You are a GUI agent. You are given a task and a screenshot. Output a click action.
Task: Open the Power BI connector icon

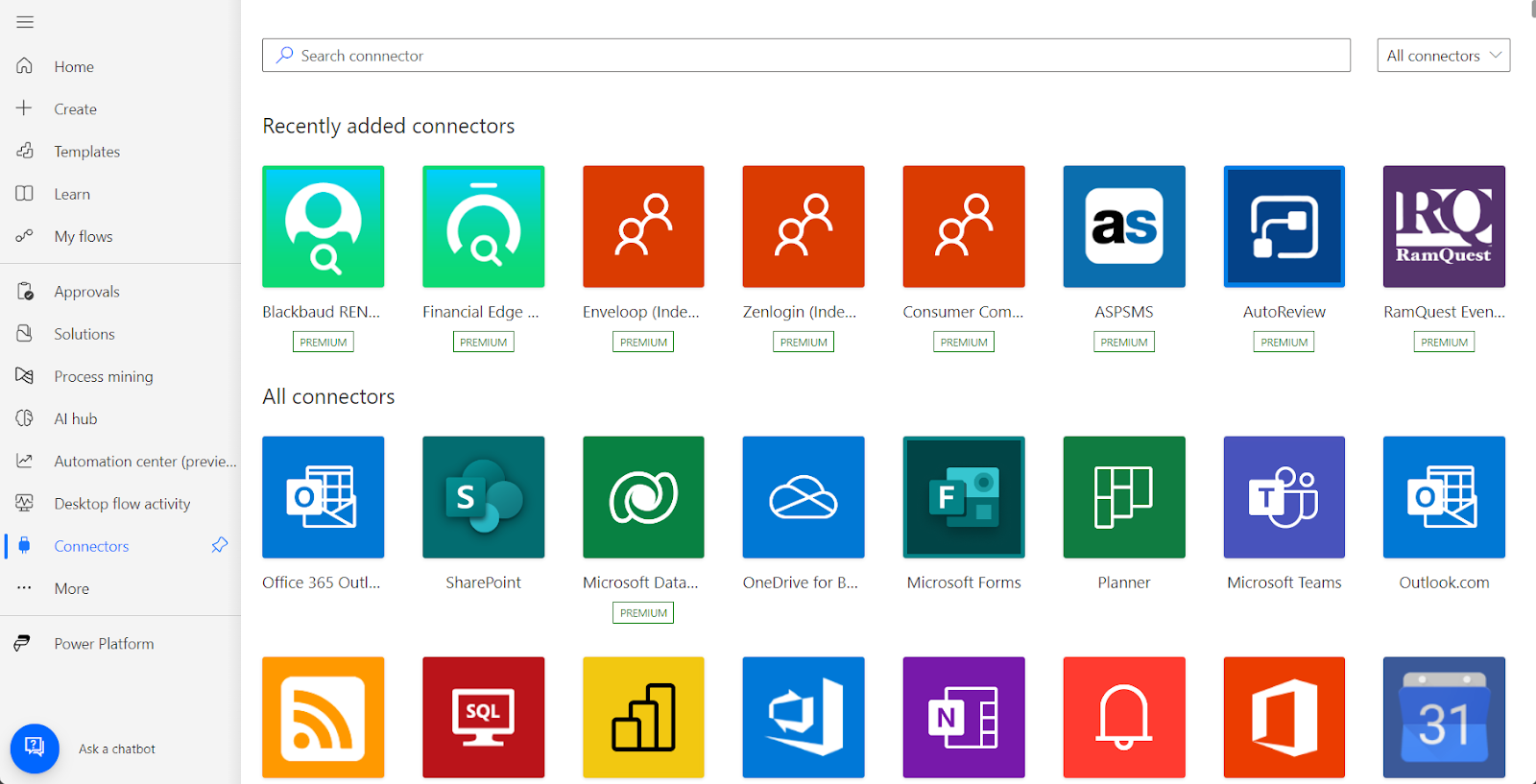(643, 718)
